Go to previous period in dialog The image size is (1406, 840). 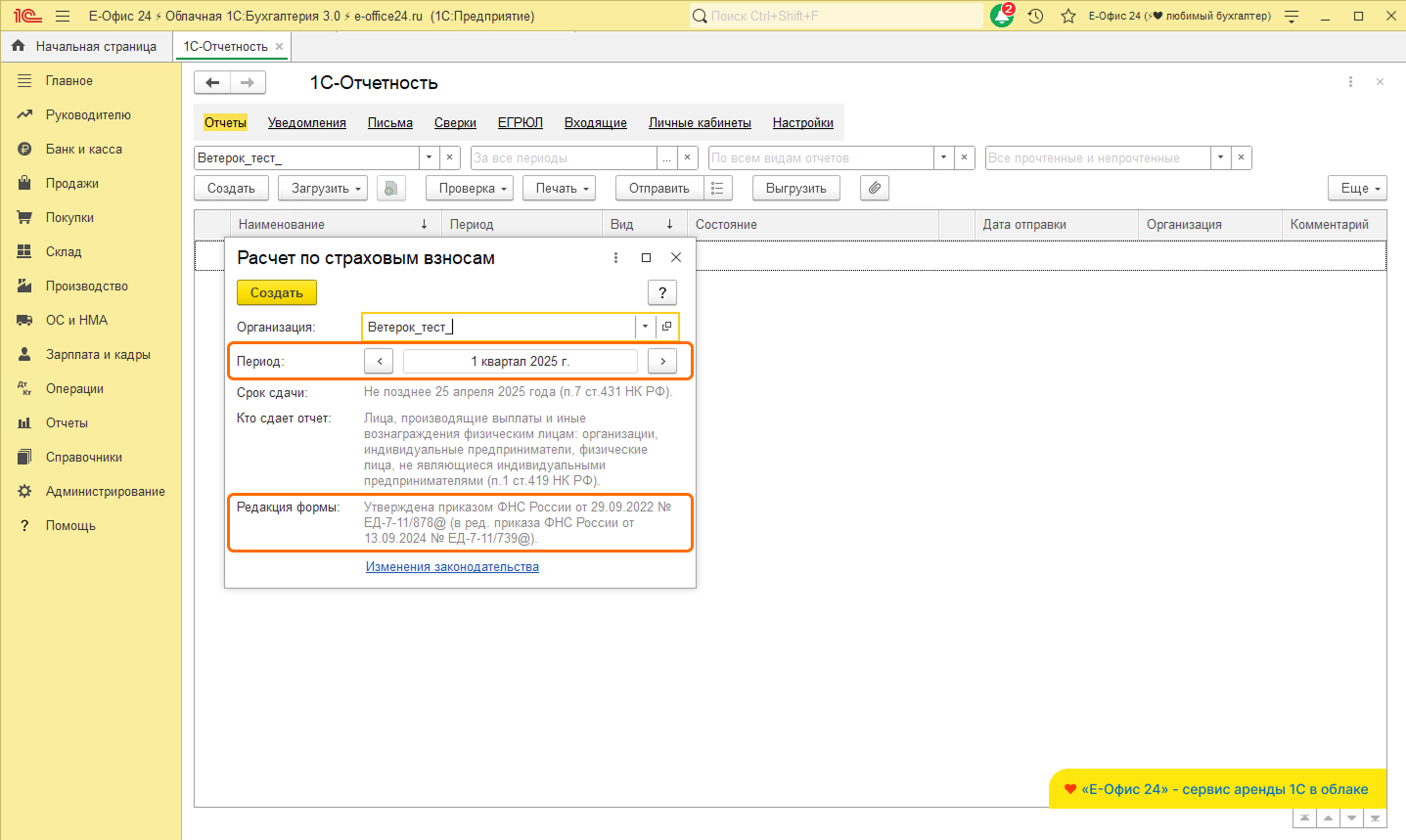[x=379, y=361]
